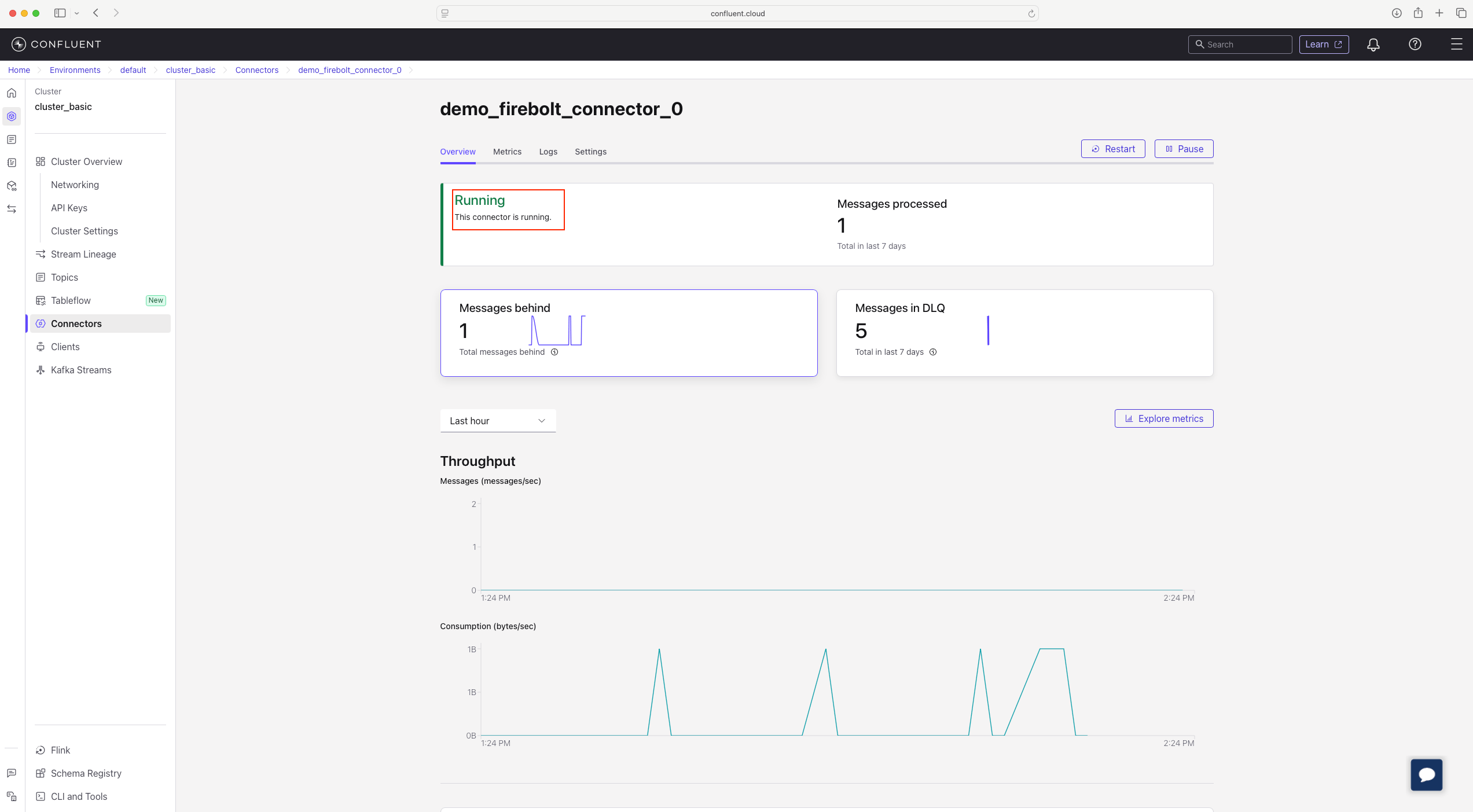Switch to the Logs tab
This screenshot has width=1473, height=812.
point(548,152)
